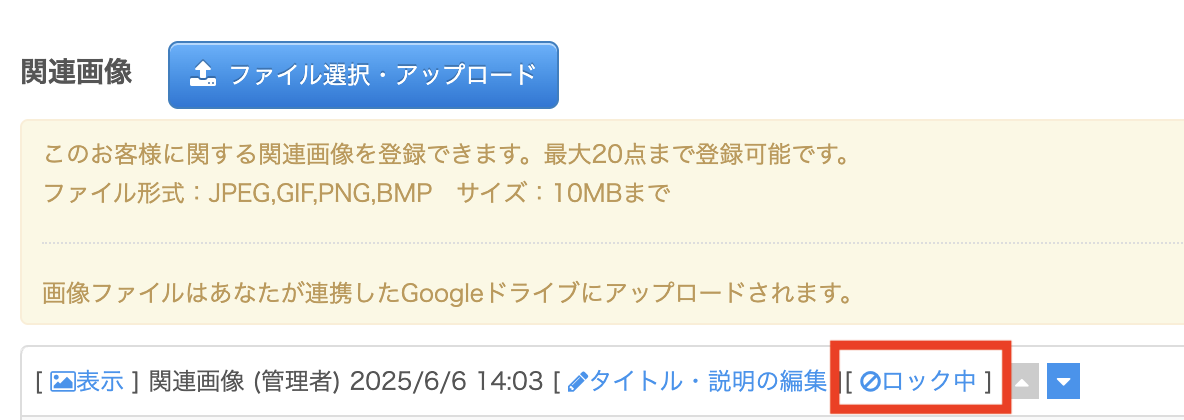Viewport: 1184px width, 420px height.
Task: Click the 最大20点まで登録可能 notice line
Action: 446,157
